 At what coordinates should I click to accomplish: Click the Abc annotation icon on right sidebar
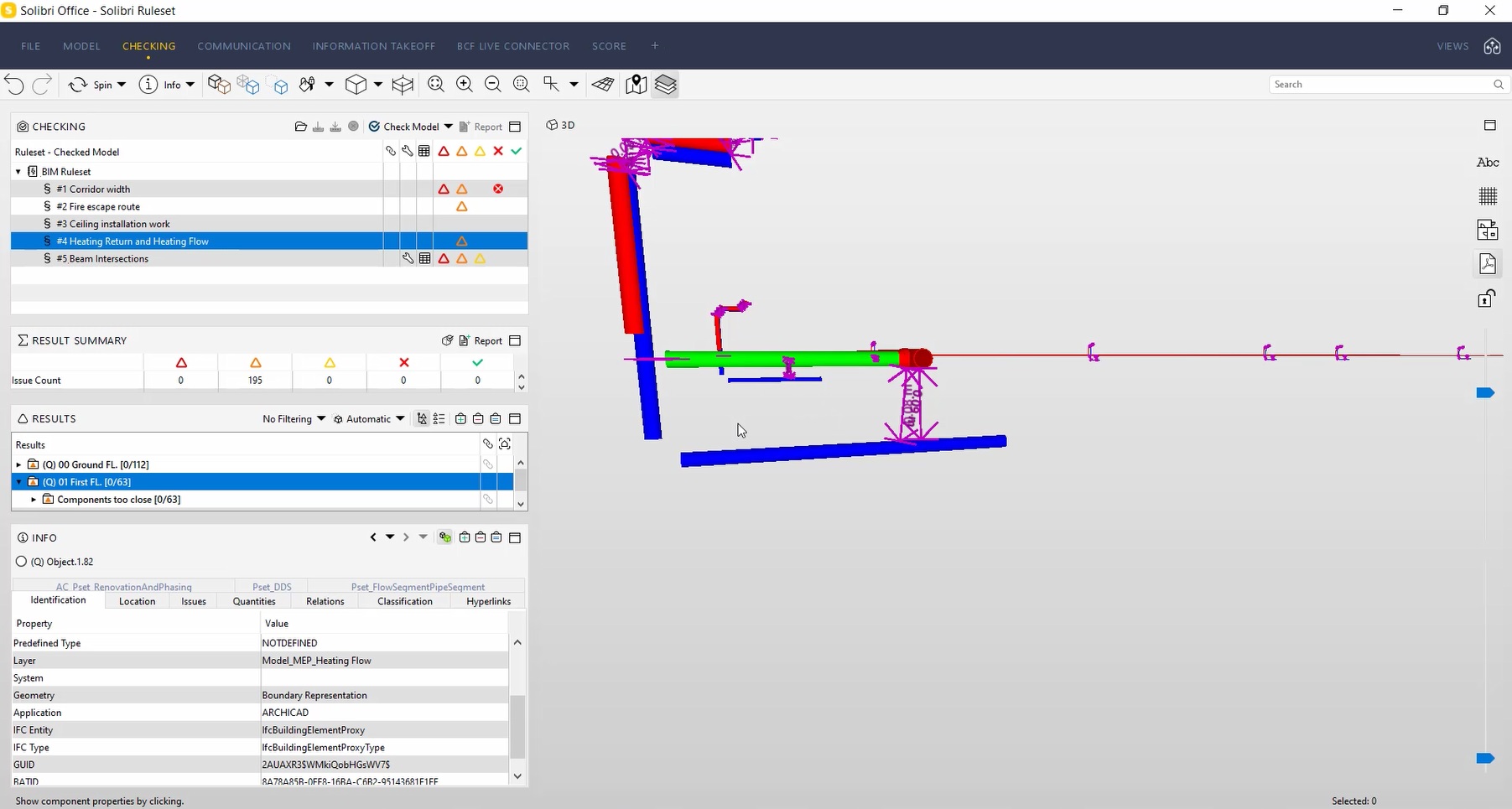1488,163
